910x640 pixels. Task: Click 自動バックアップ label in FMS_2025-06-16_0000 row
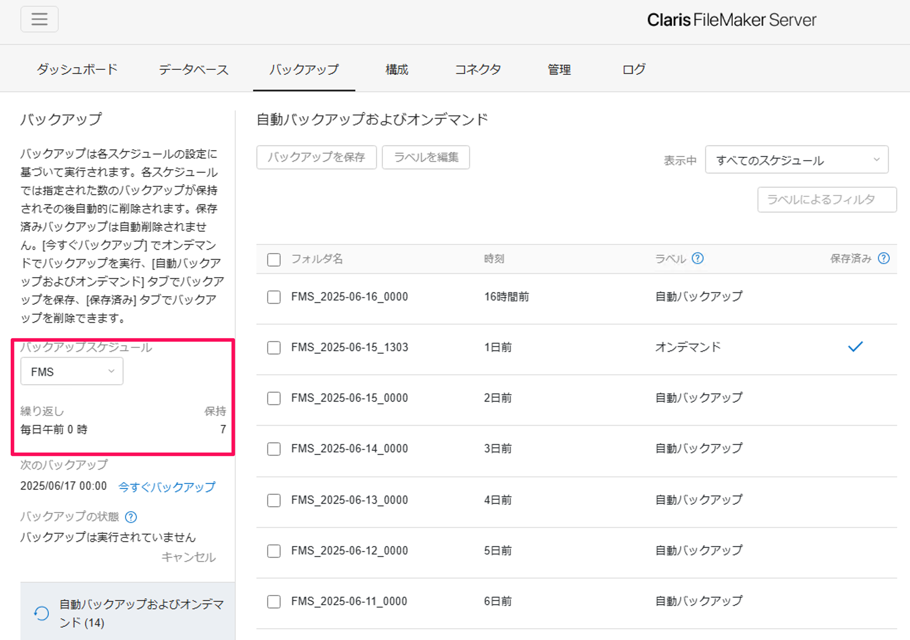coord(699,297)
